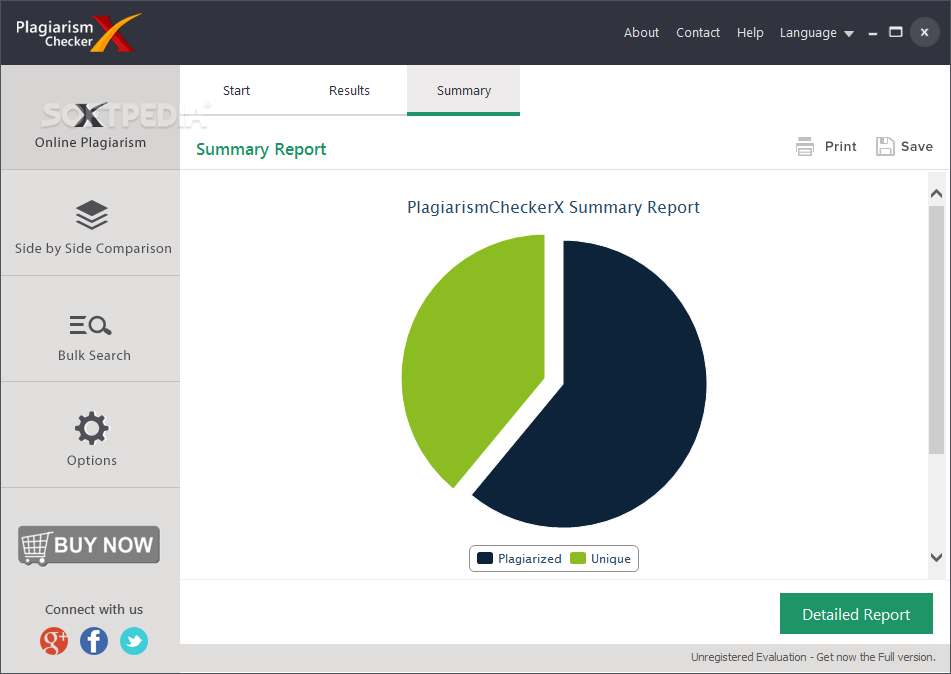Click the PlagiarismCheckerX Summary Report chart title
This screenshot has height=674, width=951.
click(553, 207)
